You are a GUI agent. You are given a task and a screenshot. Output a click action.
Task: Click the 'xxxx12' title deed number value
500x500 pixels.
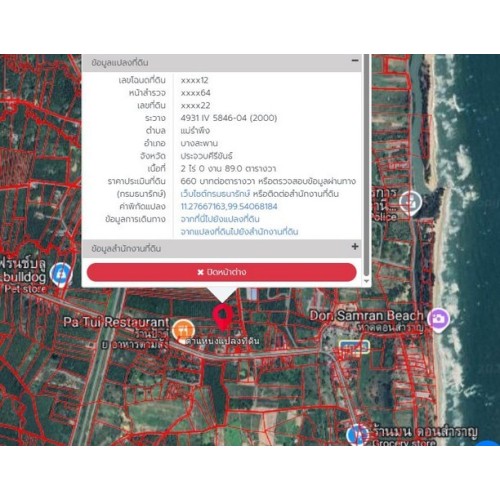pos(194,80)
